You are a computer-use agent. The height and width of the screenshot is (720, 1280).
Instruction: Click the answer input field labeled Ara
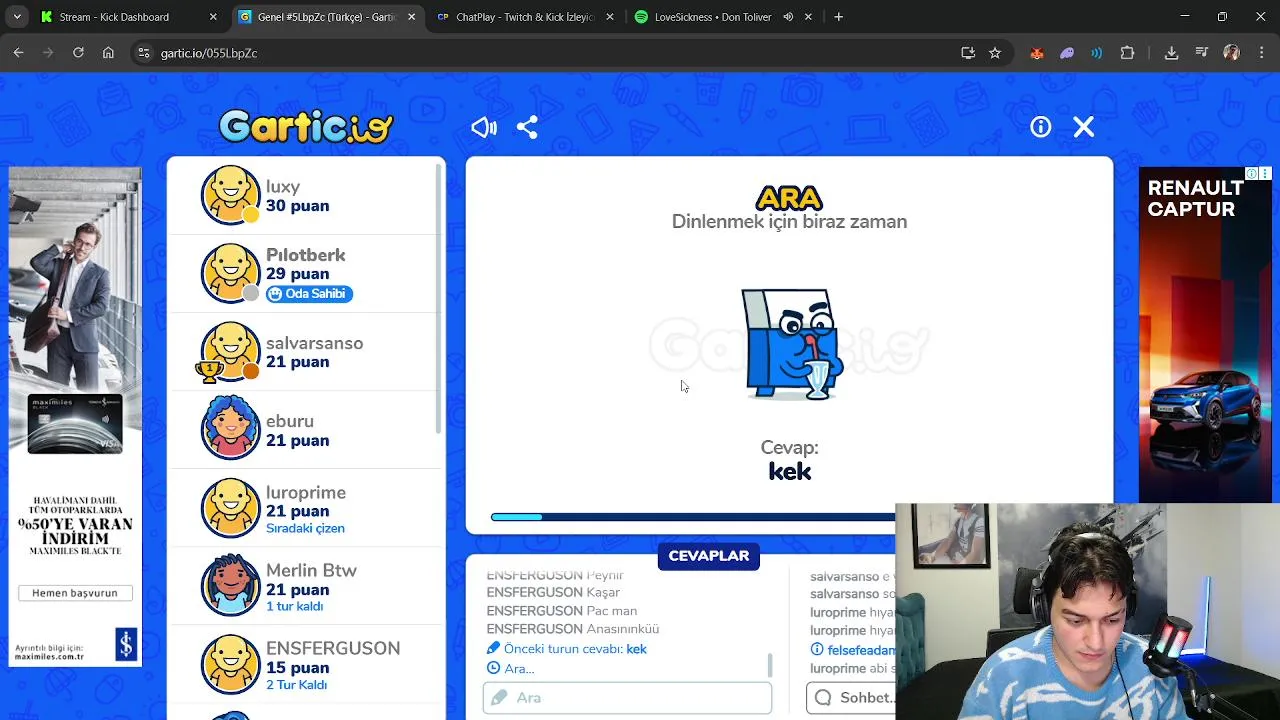[x=627, y=698]
